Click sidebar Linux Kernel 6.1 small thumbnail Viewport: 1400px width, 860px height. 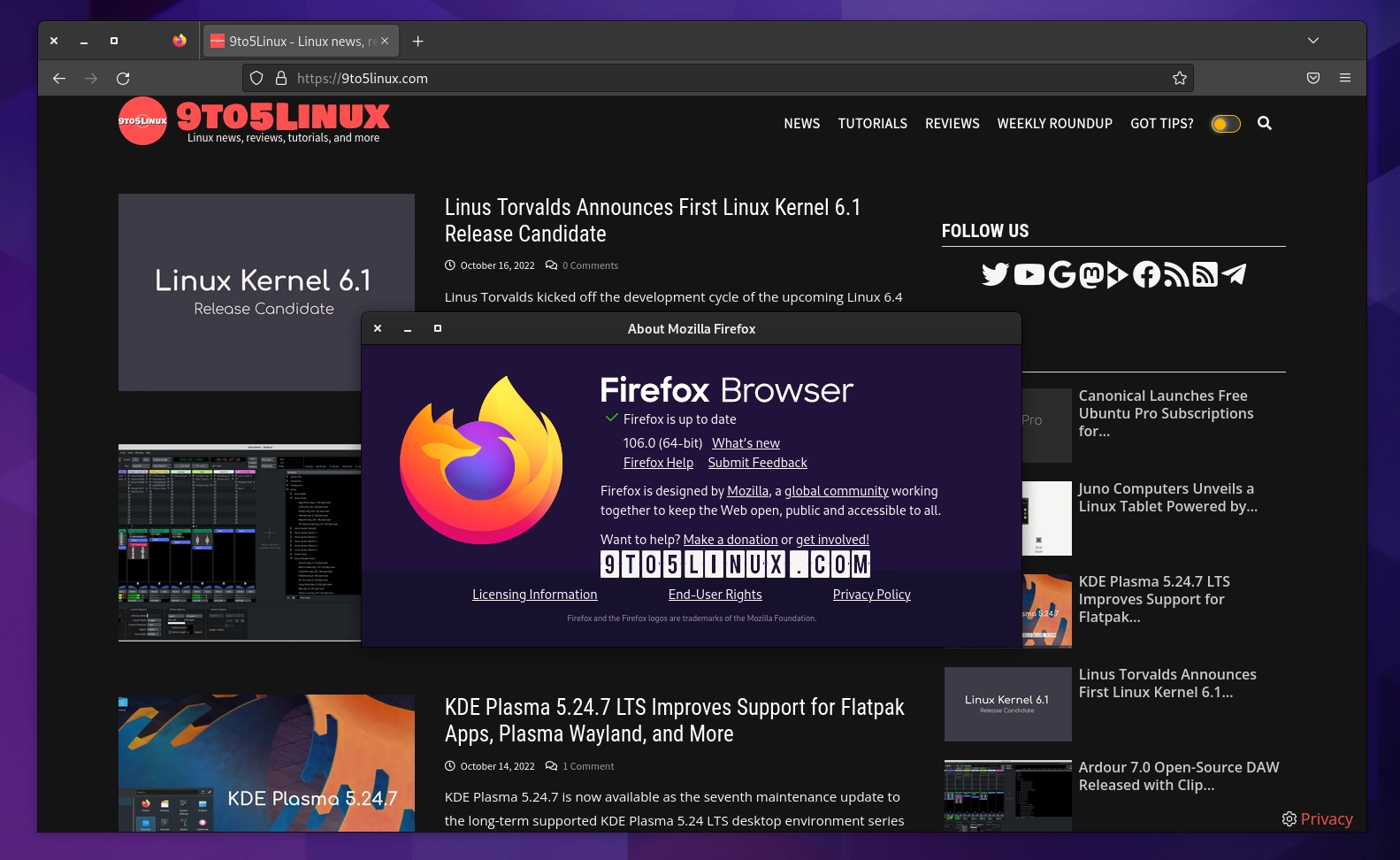(x=1008, y=704)
